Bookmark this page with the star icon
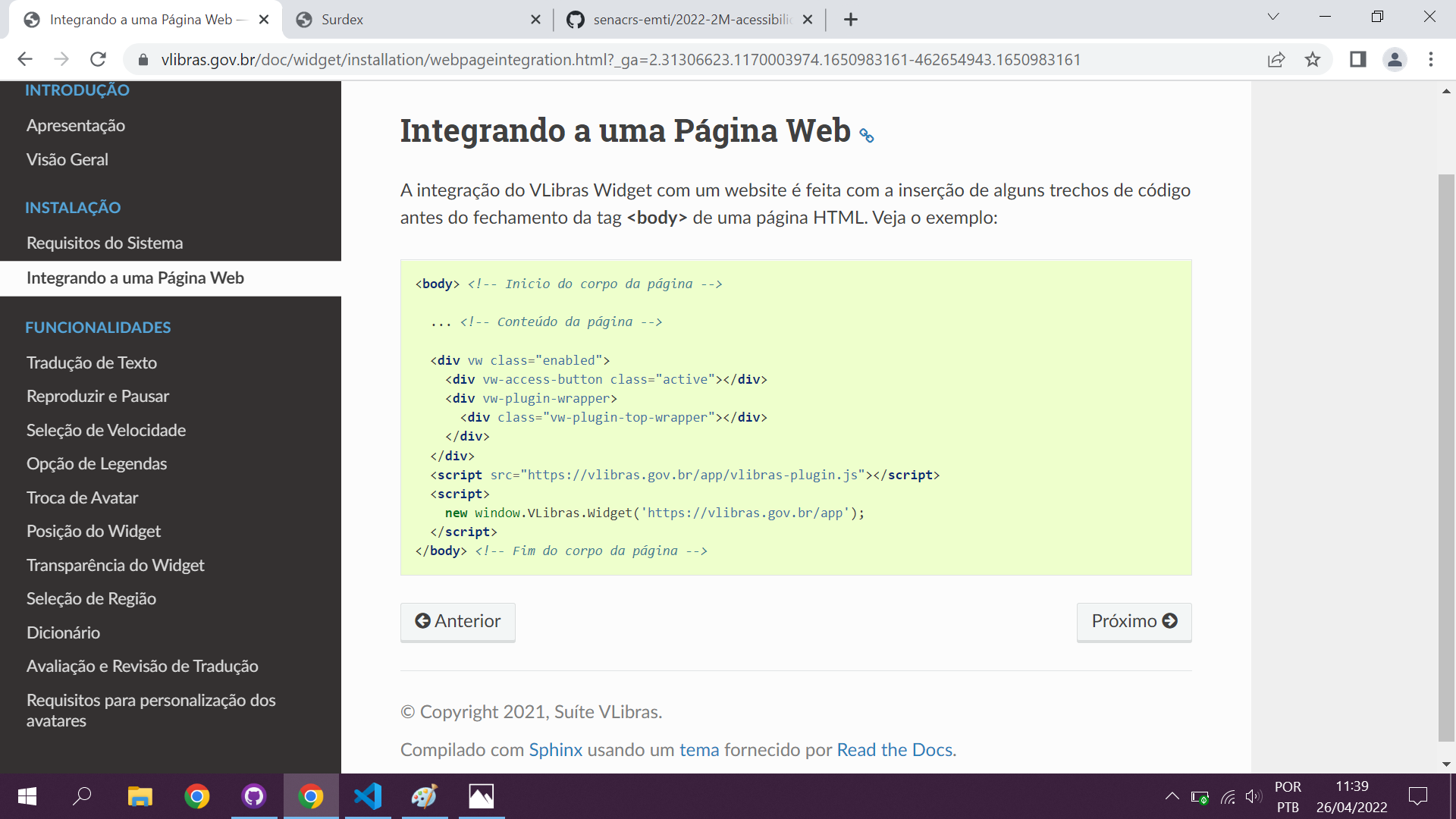Screen dimensions: 1456x819 point(1313,59)
